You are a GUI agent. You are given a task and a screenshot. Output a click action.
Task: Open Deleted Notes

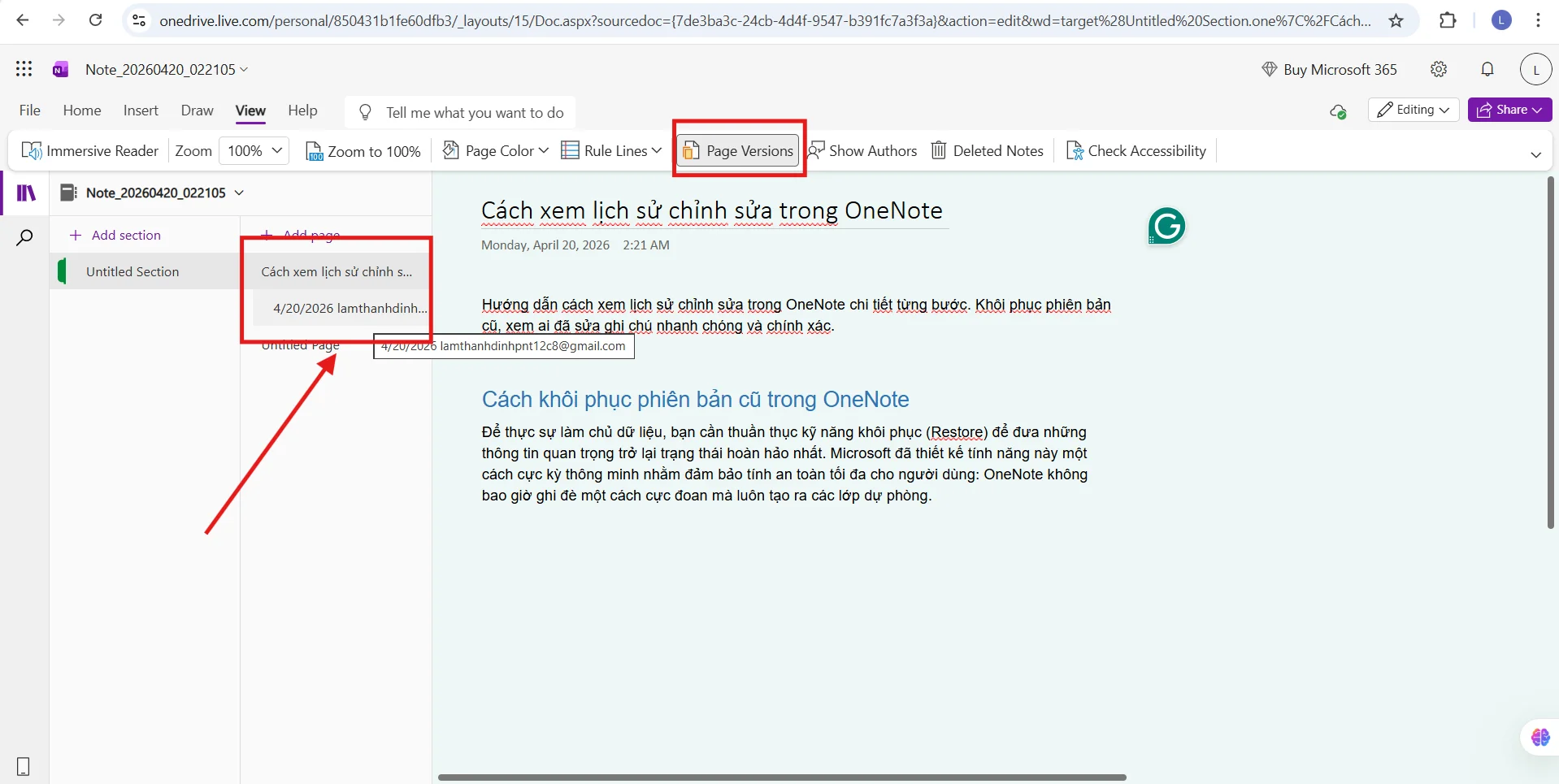(988, 151)
